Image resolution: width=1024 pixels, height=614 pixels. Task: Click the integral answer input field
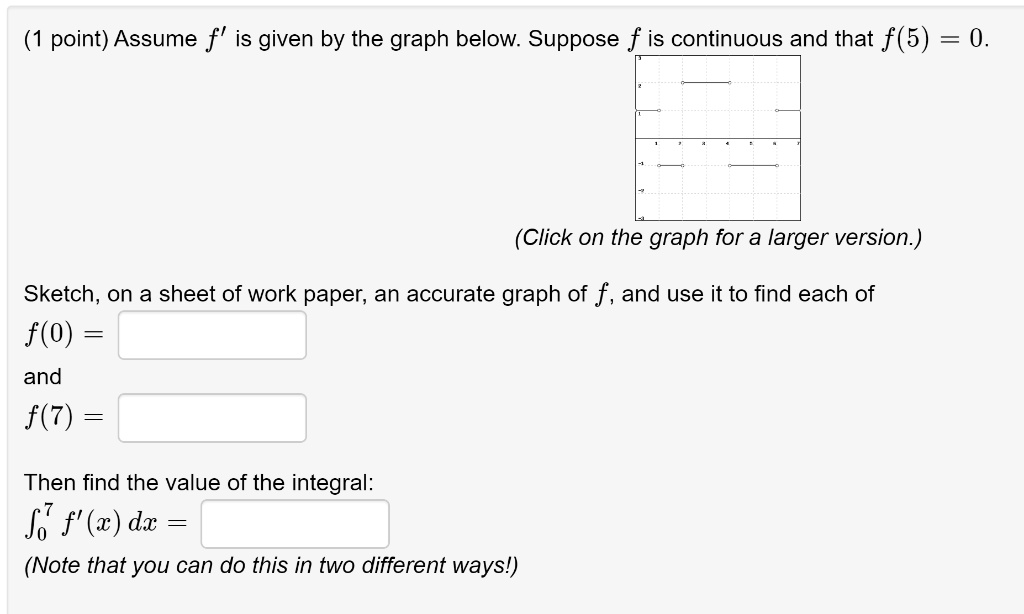[x=295, y=523]
